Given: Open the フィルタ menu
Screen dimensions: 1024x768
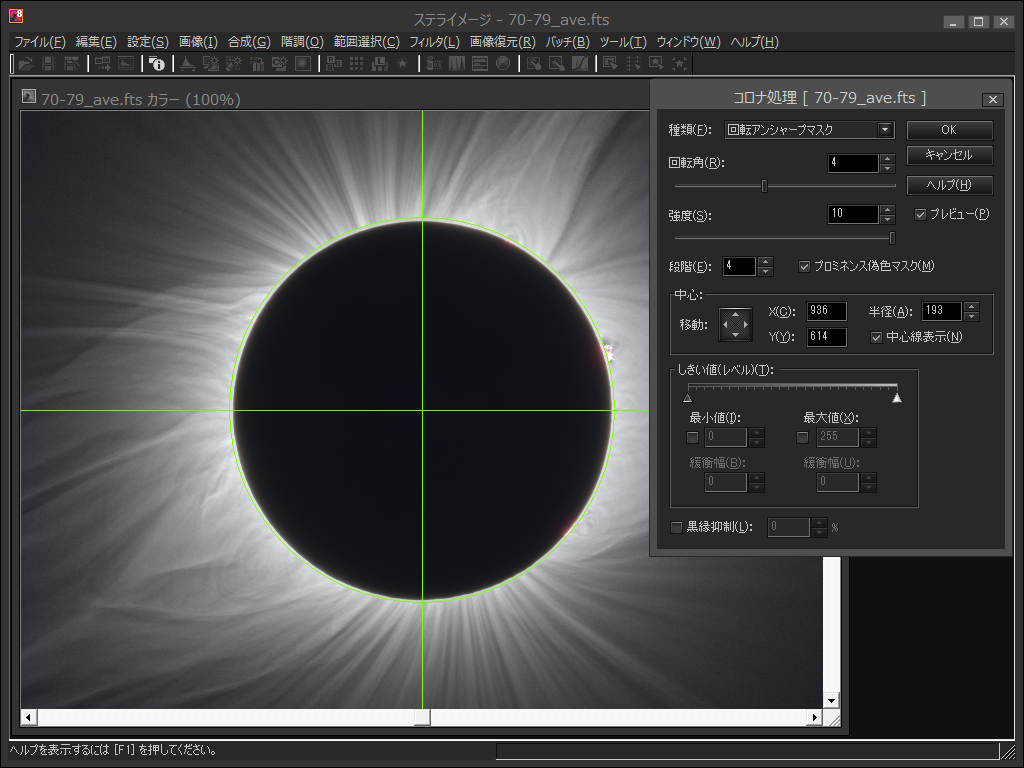Looking at the screenshot, I should click(434, 42).
